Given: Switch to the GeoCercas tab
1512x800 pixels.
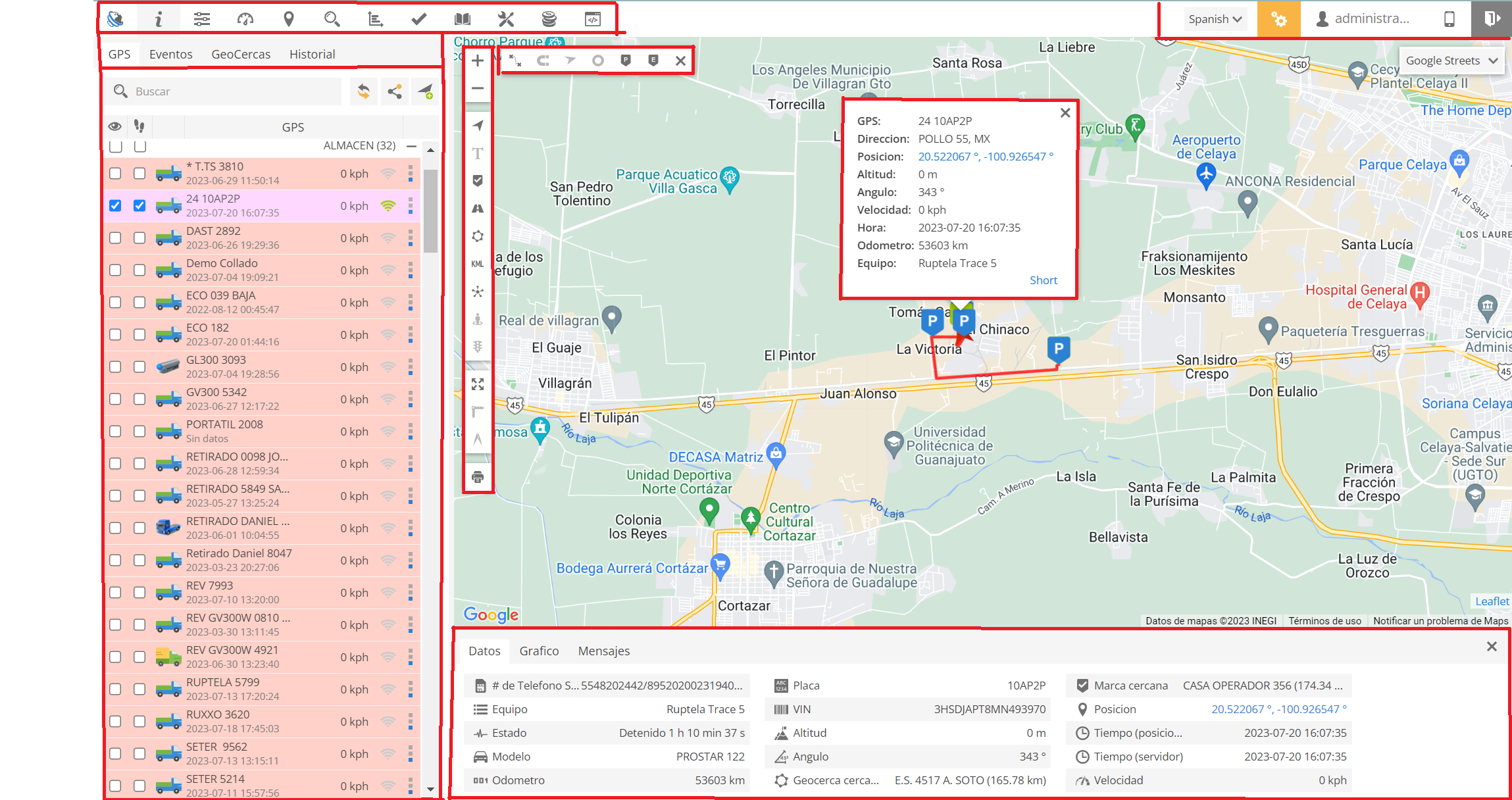Looking at the screenshot, I should coord(241,55).
